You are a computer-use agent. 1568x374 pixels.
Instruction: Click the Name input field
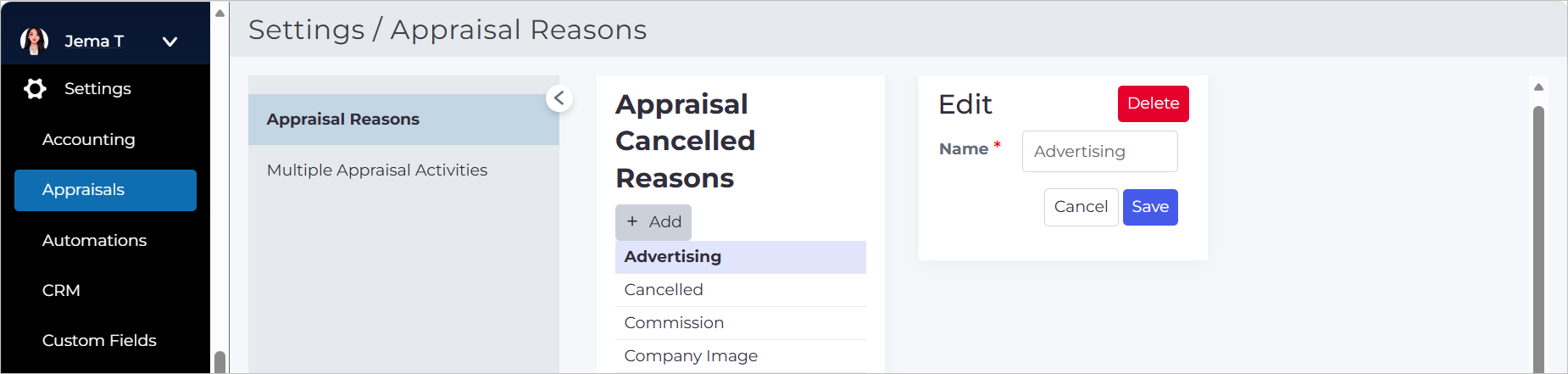coord(1099,151)
